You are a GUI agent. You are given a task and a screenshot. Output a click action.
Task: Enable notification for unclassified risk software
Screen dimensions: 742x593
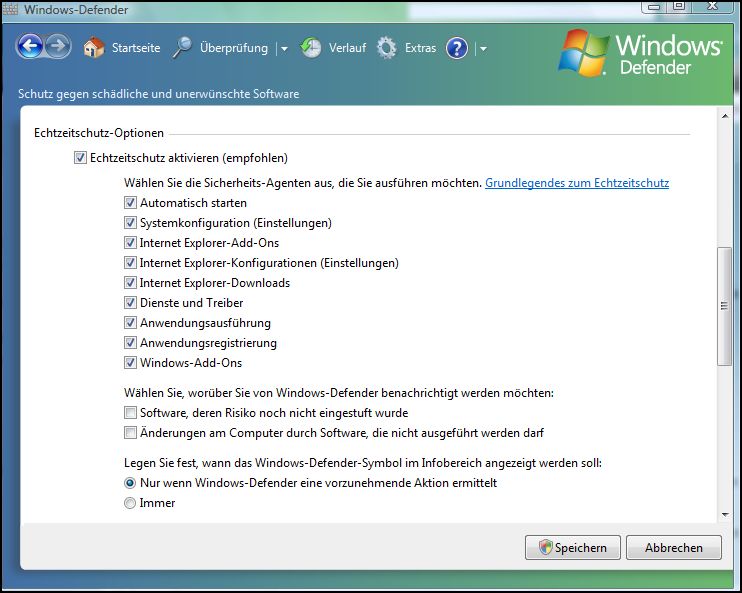(x=130, y=413)
